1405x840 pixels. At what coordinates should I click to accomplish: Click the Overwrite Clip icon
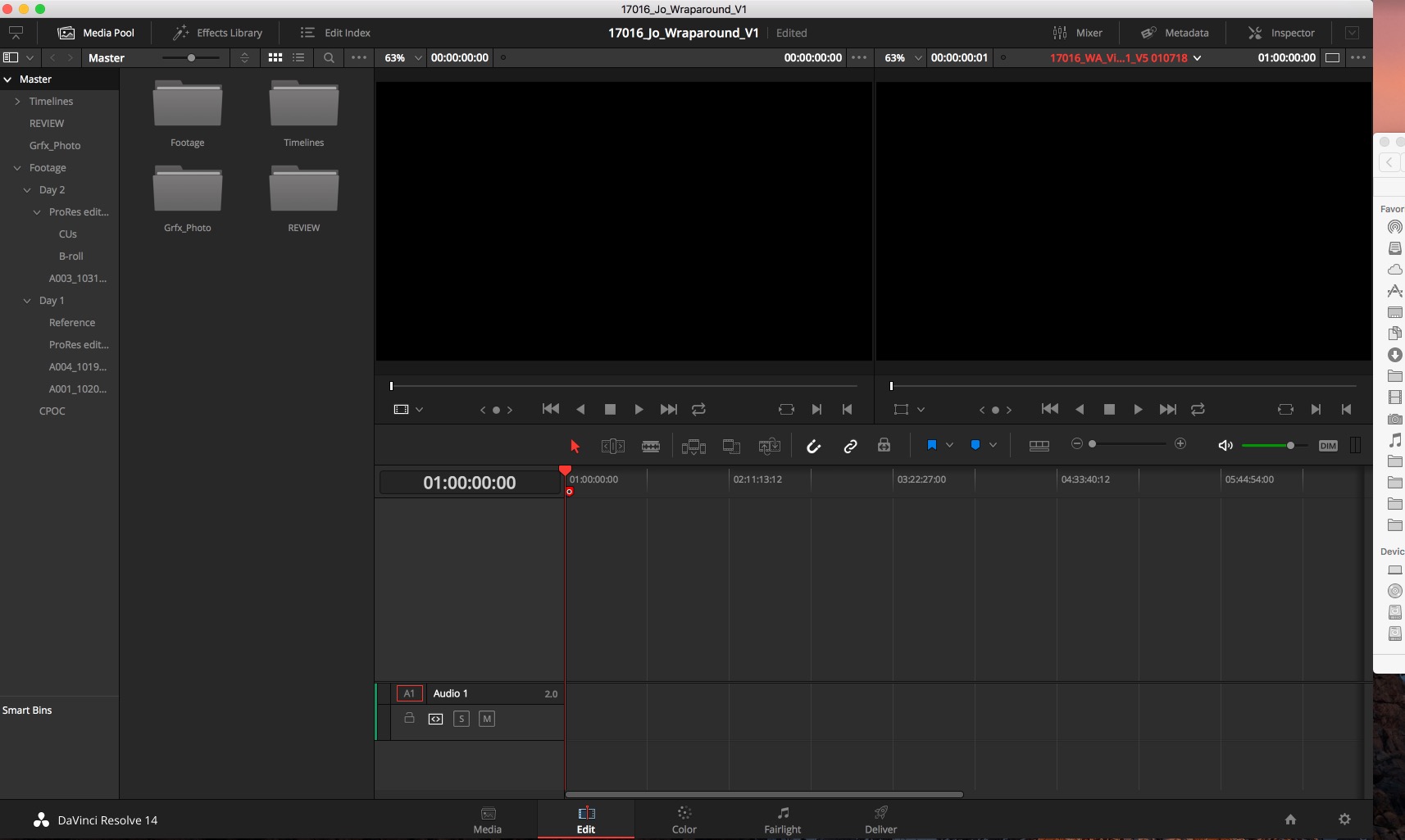[x=731, y=446]
